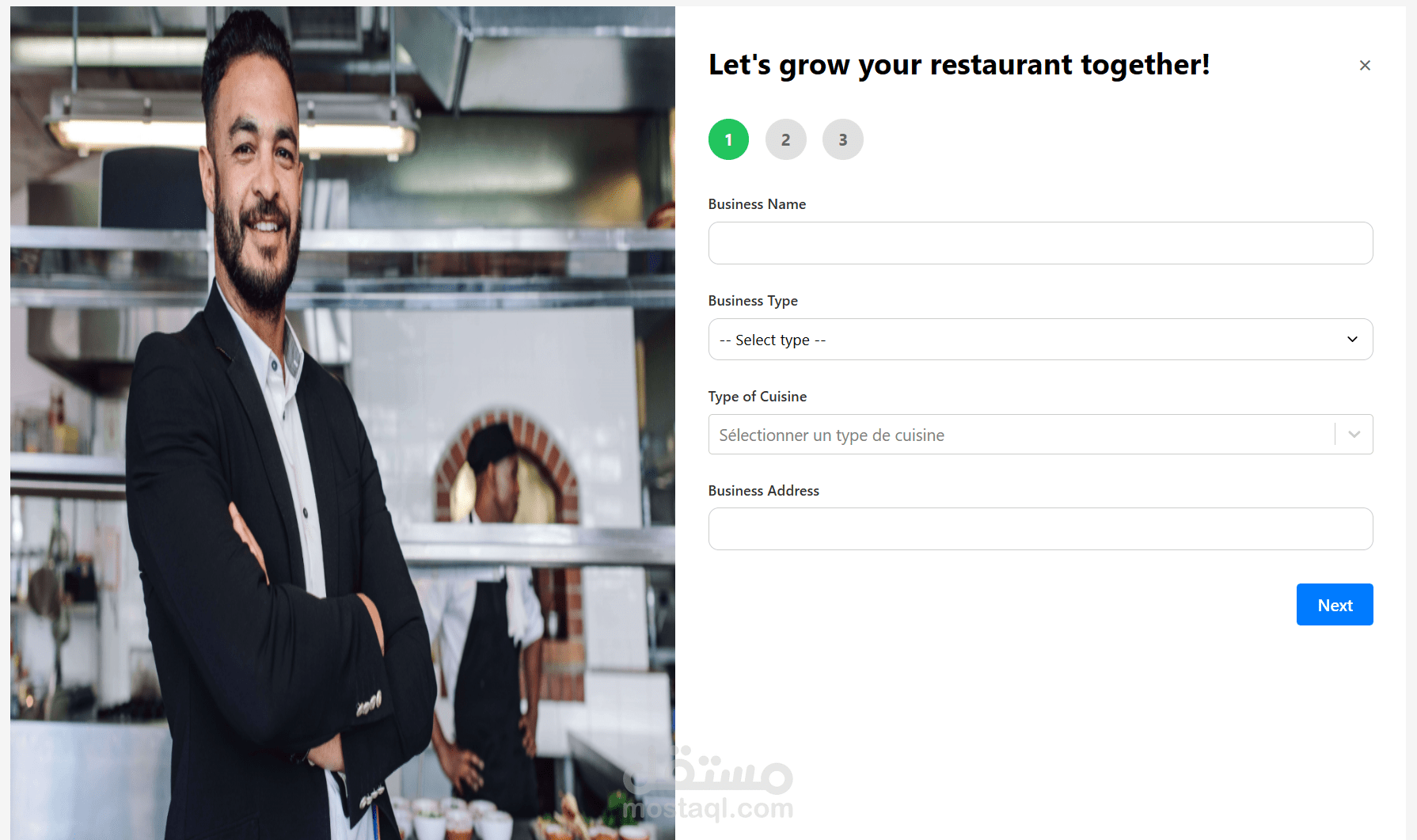Viewport: 1417px width, 840px height.
Task: Click the Business Type label
Action: click(753, 301)
